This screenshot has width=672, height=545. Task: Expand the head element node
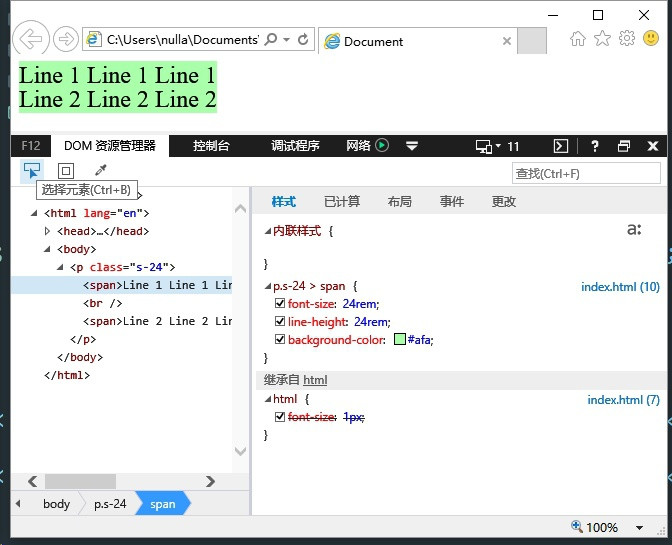(47, 231)
